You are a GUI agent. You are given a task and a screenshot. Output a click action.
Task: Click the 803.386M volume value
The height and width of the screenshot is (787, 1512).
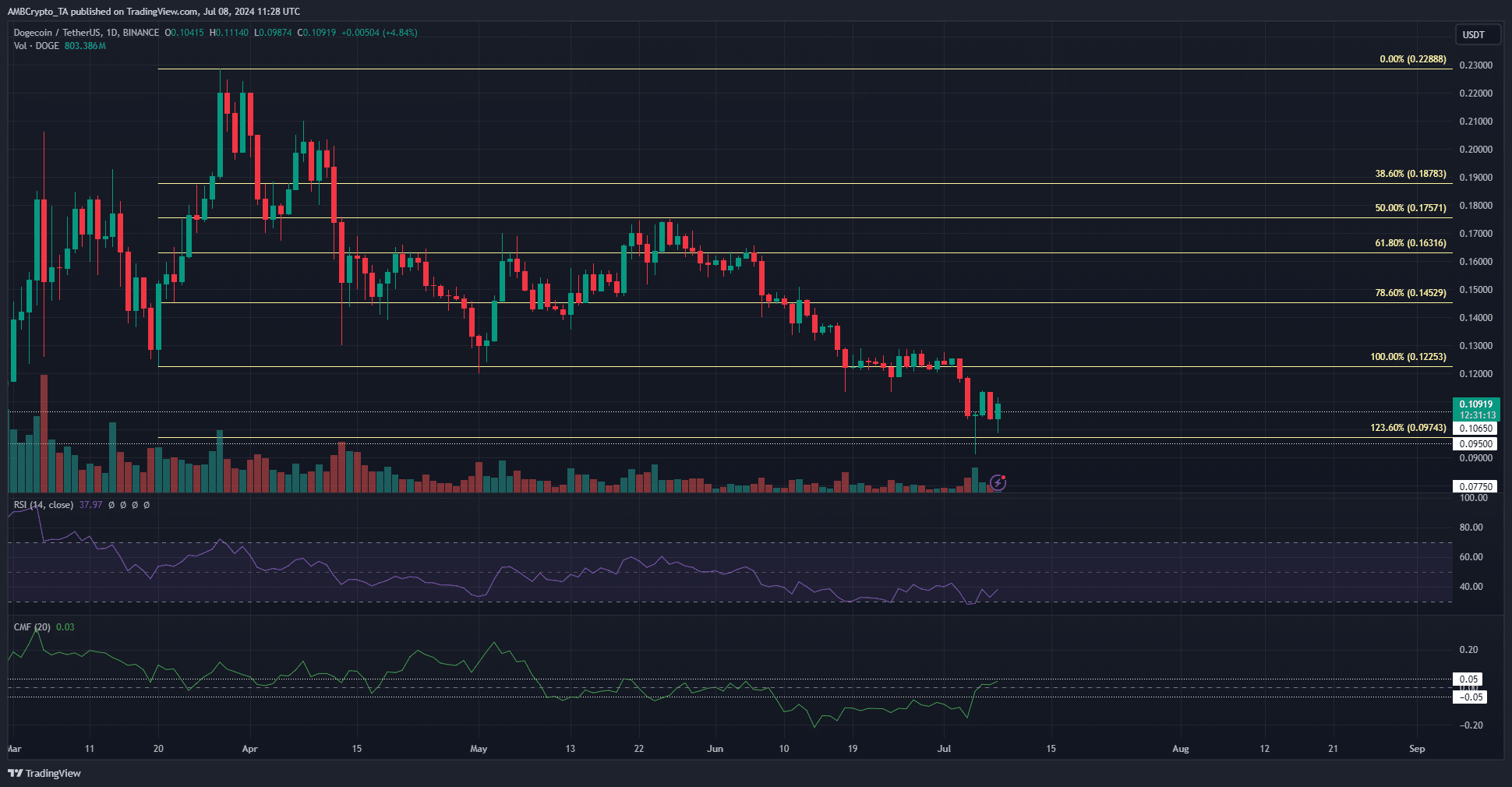click(85, 46)
